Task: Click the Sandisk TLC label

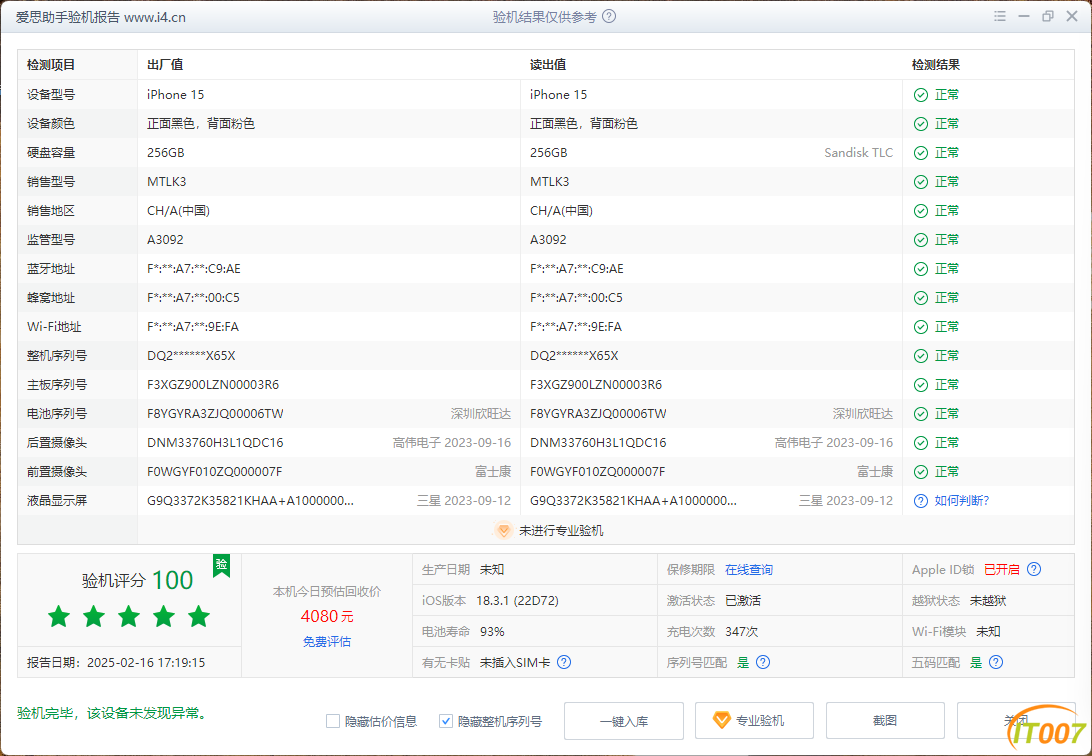Action: click(x=859, y=153)
